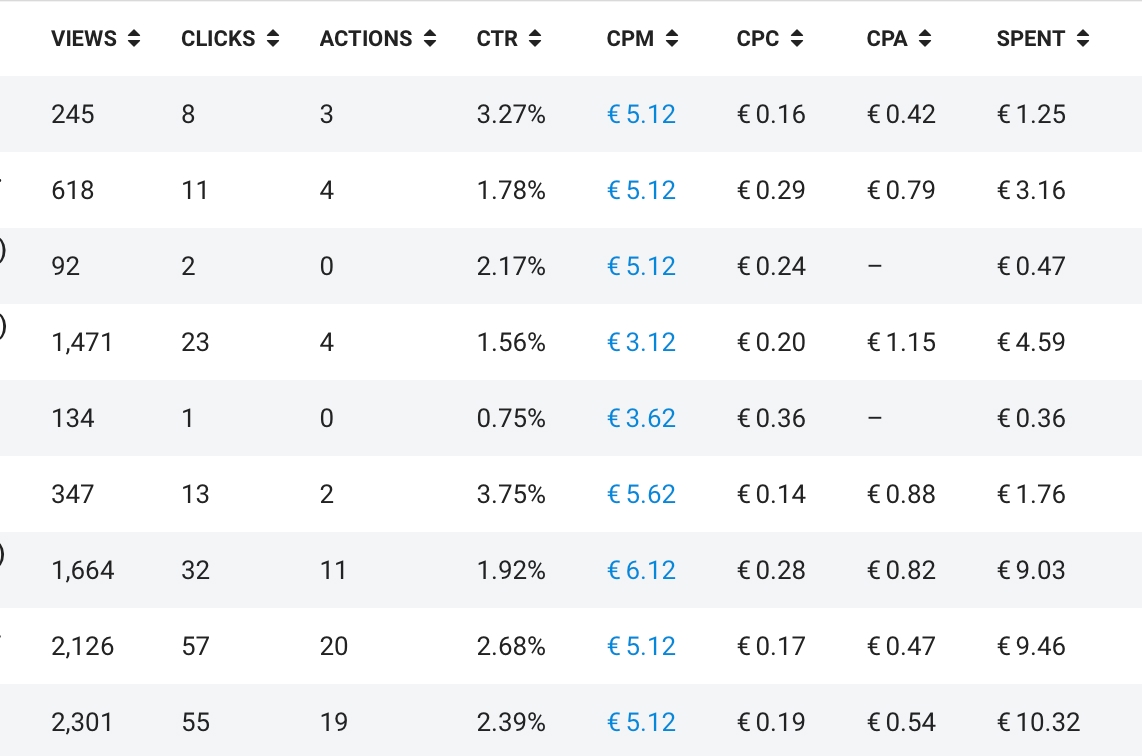Click the € 5.12 CPM link in the 2,301-views row
Viewport: 1142px width, 756px height.
click(x=641, y=722)
